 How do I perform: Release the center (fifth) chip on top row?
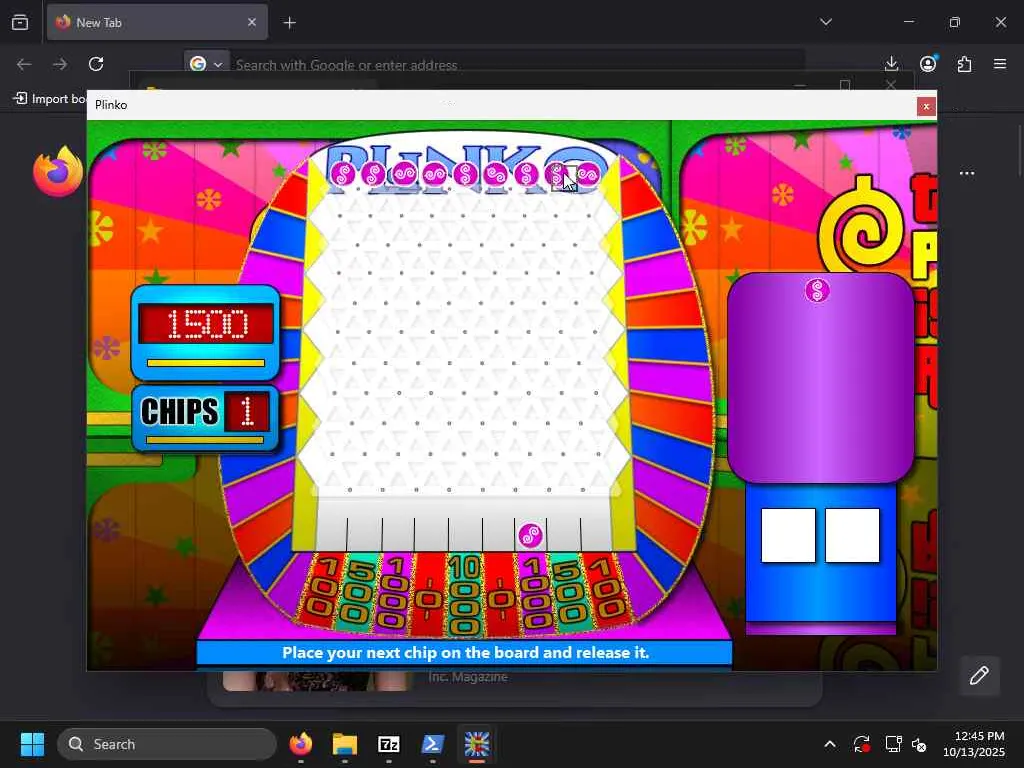point(465,174)
